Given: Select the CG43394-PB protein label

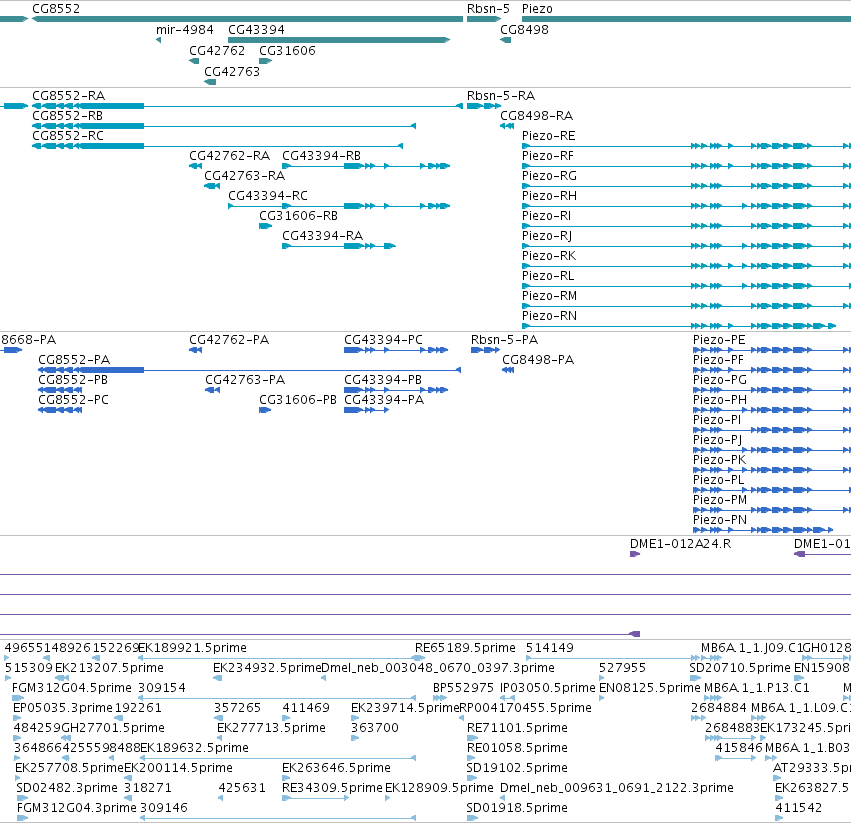Looking at the screenshot, I should coord(383,381).
